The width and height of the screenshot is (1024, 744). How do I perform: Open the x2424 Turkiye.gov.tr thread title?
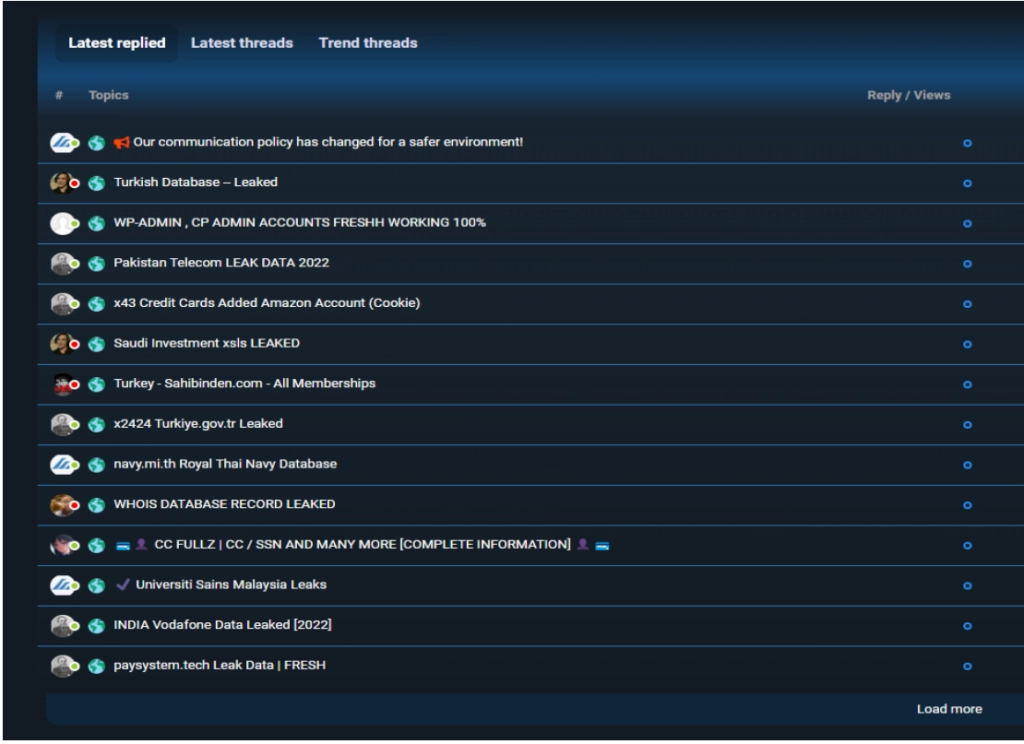pos(198,424)
